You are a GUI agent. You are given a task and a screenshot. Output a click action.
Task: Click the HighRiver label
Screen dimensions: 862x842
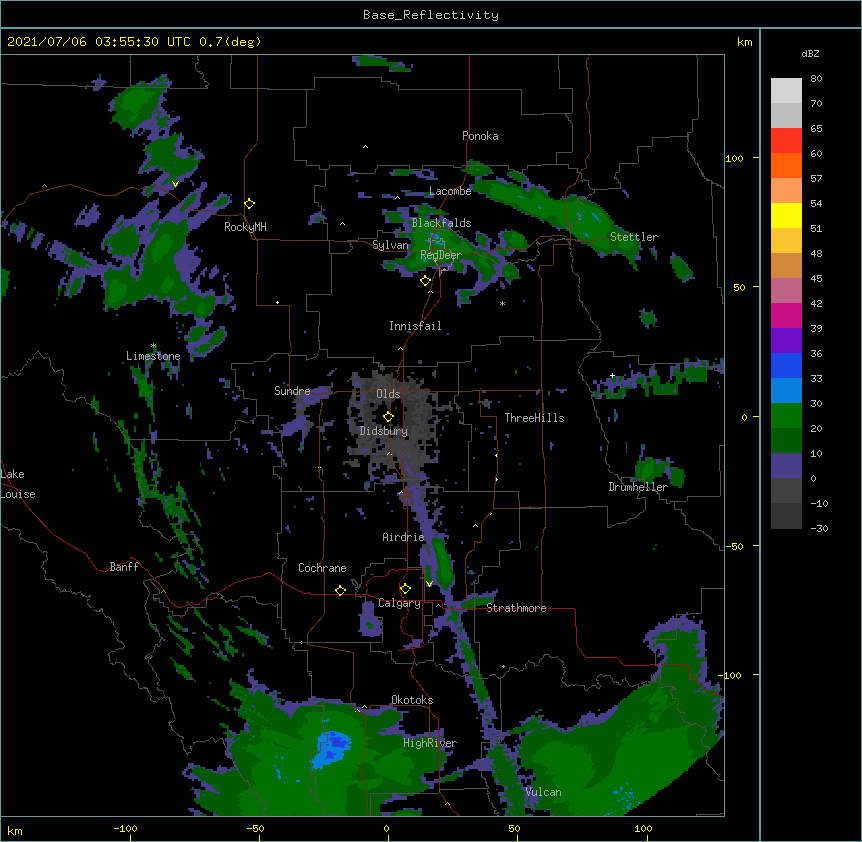pos(430,743)
